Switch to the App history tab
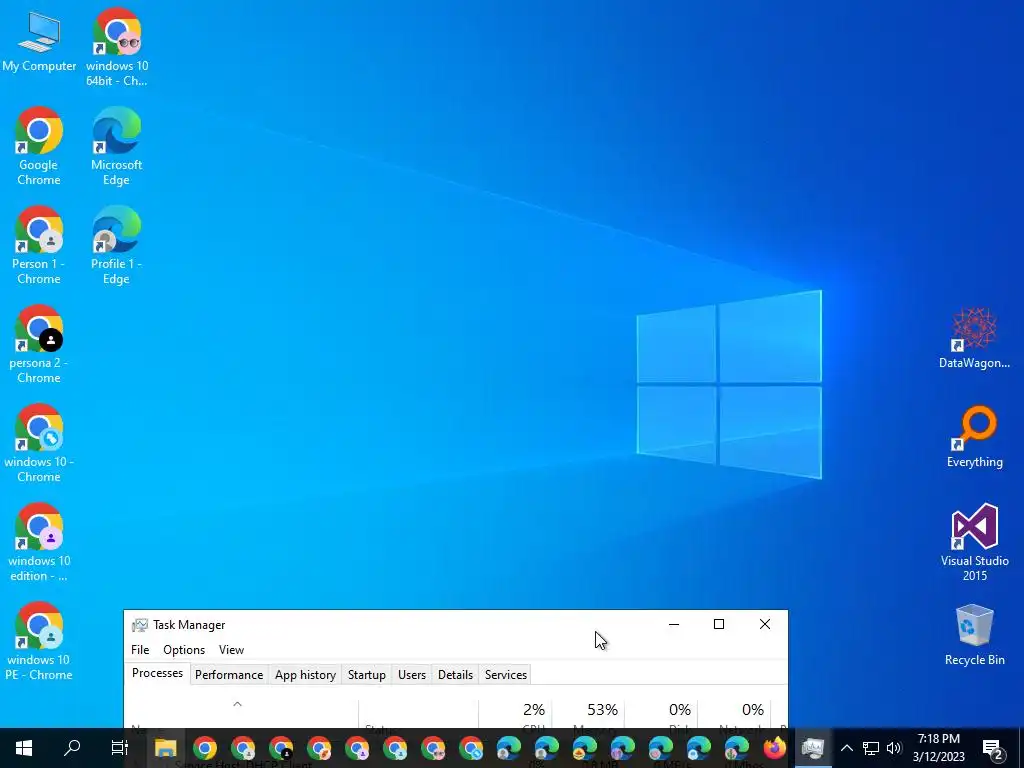The width and height of the screenshot is (1024, 768). tap(305, 675)
